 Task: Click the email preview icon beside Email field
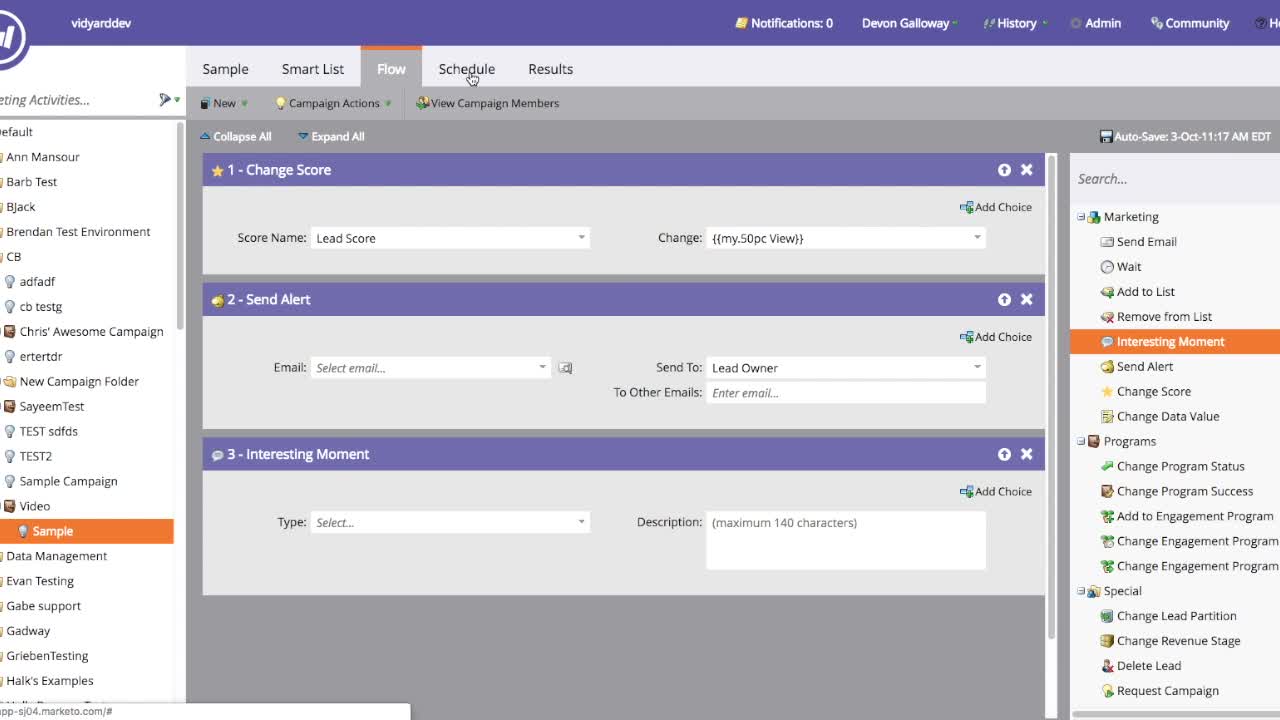[565, 368]
